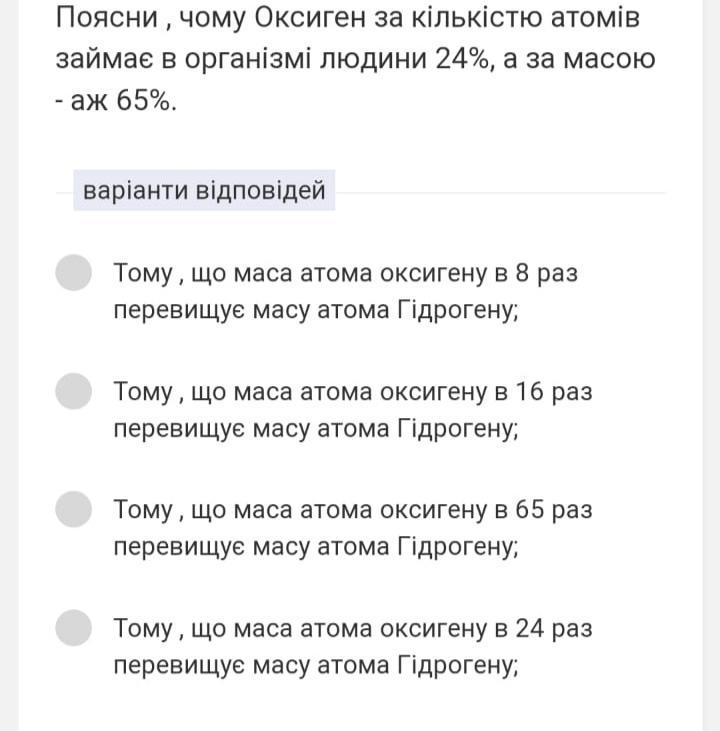Mark the "в 65 раз" answer radio button
This screenshot has width=720, height=731.
pos(74,509)
